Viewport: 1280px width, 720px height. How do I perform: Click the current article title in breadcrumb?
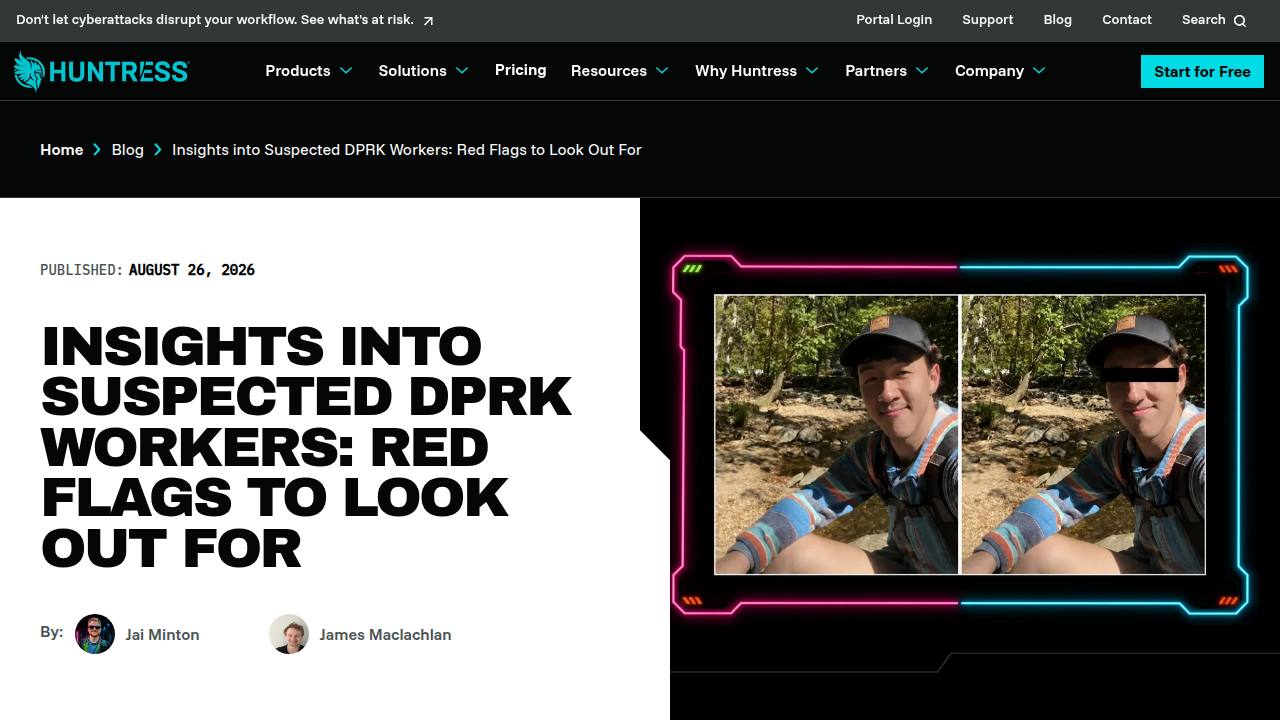(407, 150)
